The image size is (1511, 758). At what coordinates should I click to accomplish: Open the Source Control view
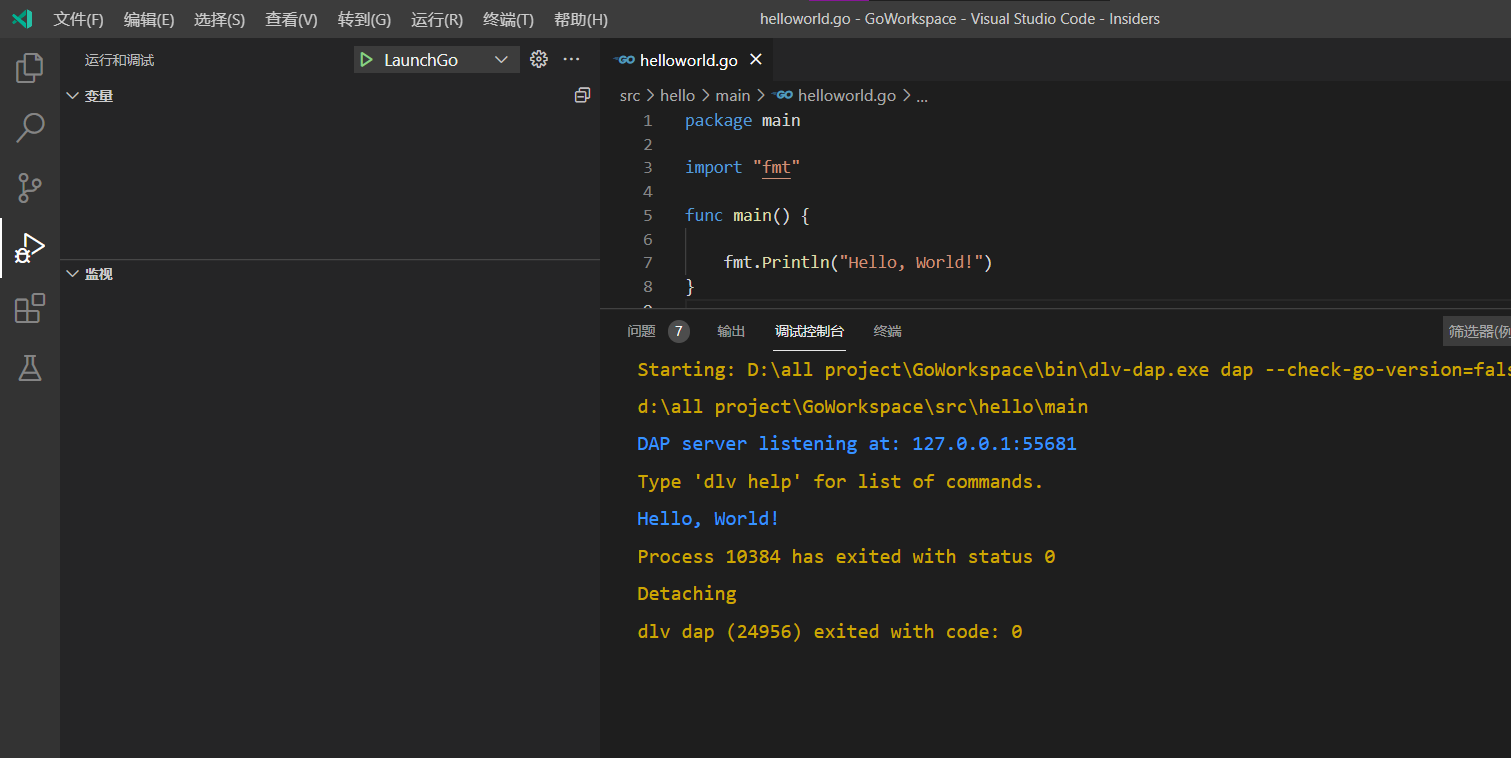click(x=30, y=188)
